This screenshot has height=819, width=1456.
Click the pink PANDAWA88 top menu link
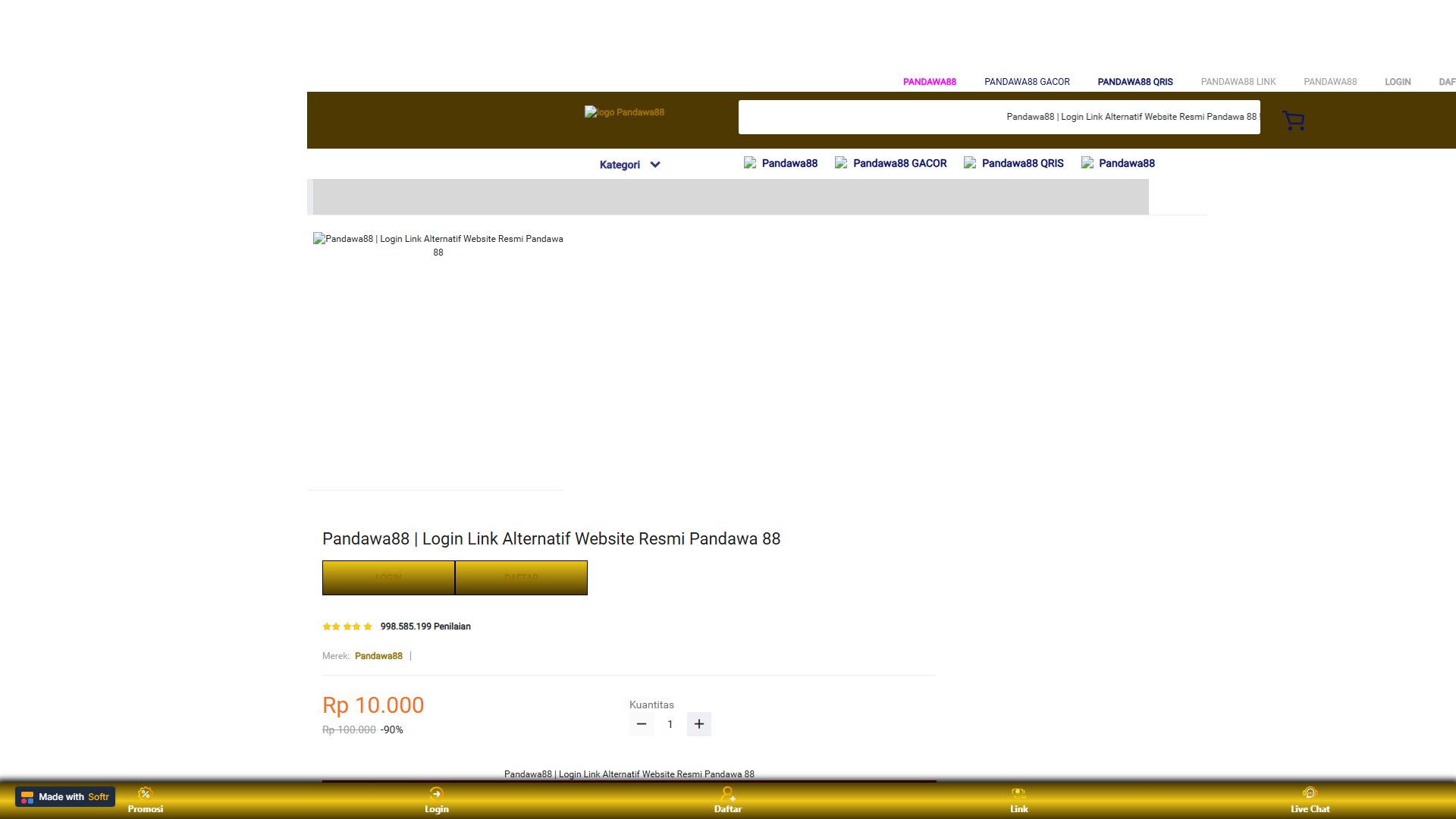[x=929, y=82]
